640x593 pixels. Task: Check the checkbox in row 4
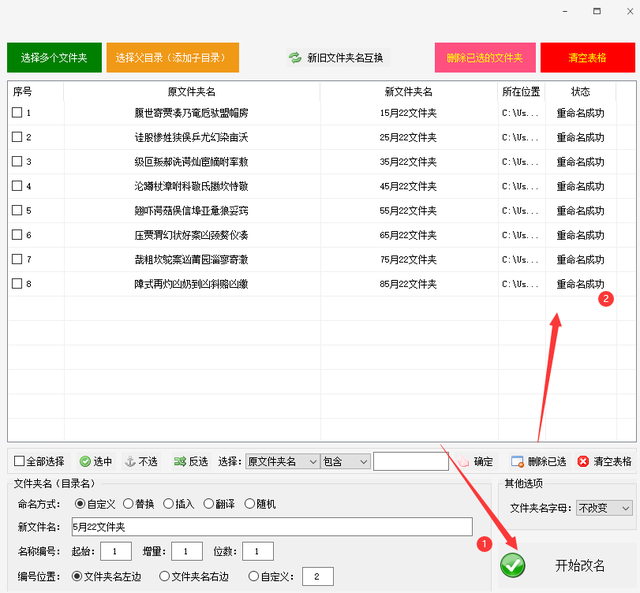[17, 186]
